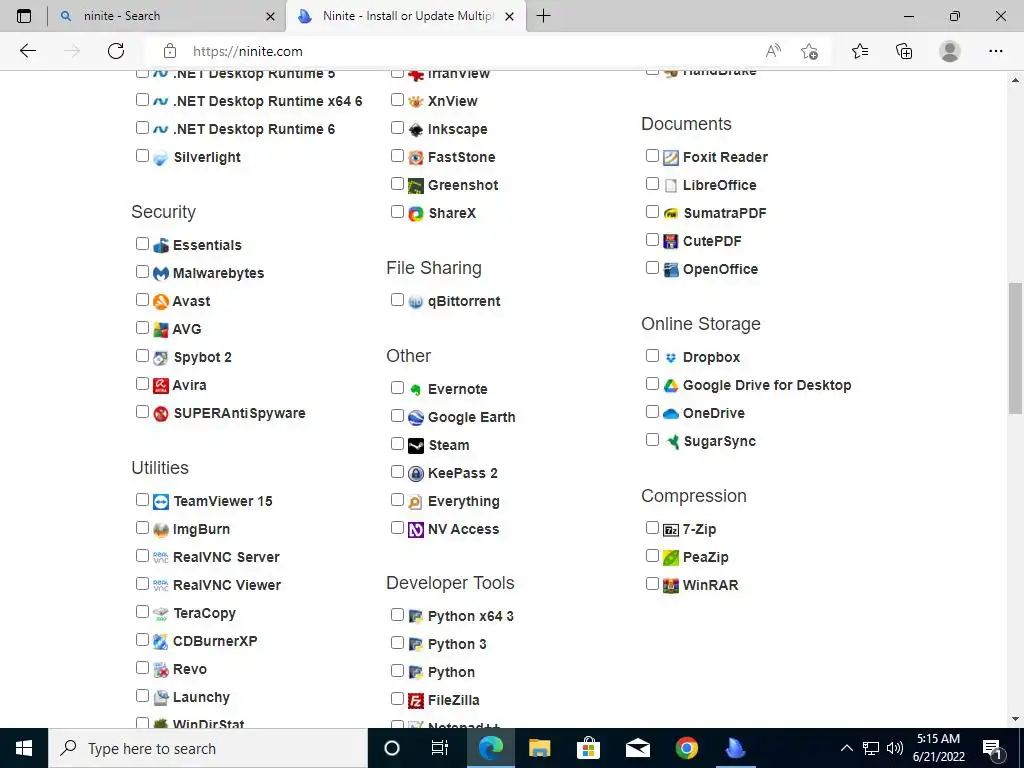This screenshot has width=1024, height=768.
Task: Show hidden system tray icons
Action: [846, 748]
